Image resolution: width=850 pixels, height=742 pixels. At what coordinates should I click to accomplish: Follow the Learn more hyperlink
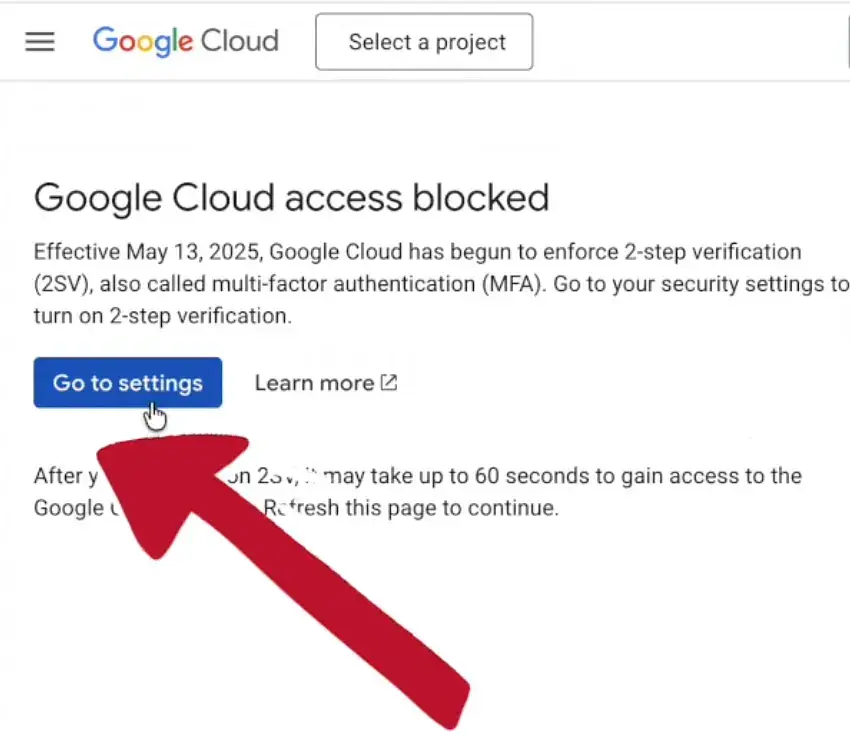(x=315, y=382)
